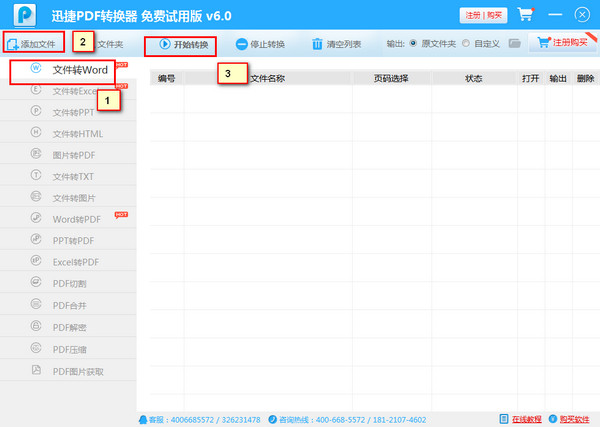Viewport: 600px width, 427px height.
Task: Select 文件转HTML in the sidebar
Action: coord(68,133)
